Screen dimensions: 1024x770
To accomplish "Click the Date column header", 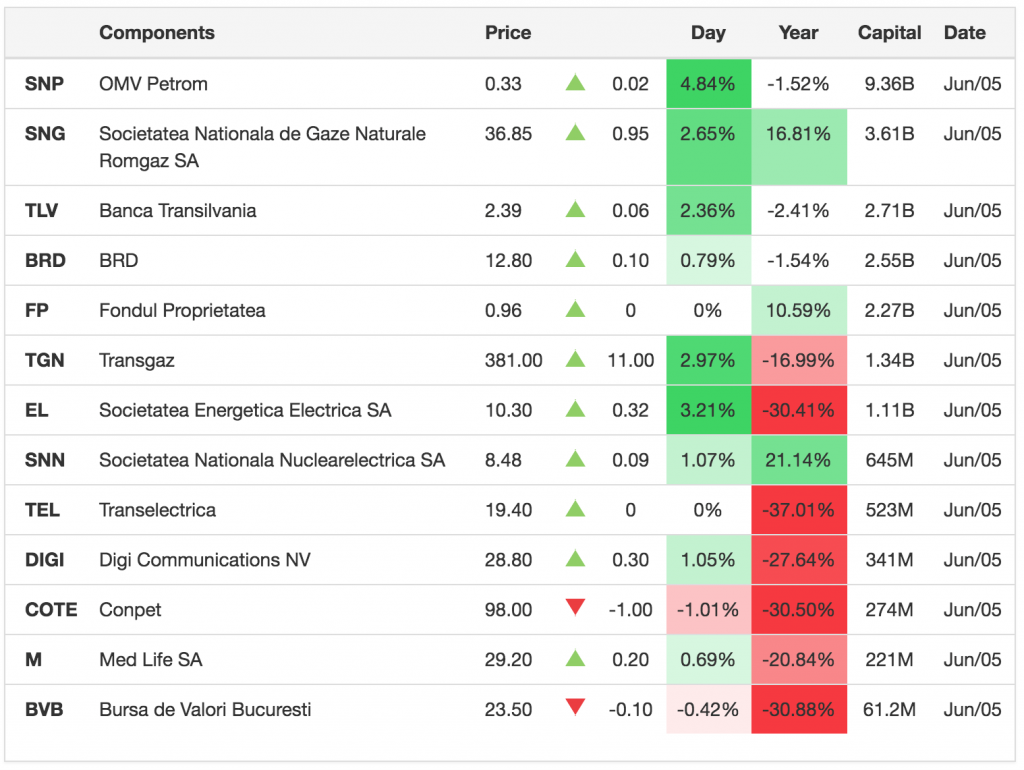I will [x=964, y=33].
